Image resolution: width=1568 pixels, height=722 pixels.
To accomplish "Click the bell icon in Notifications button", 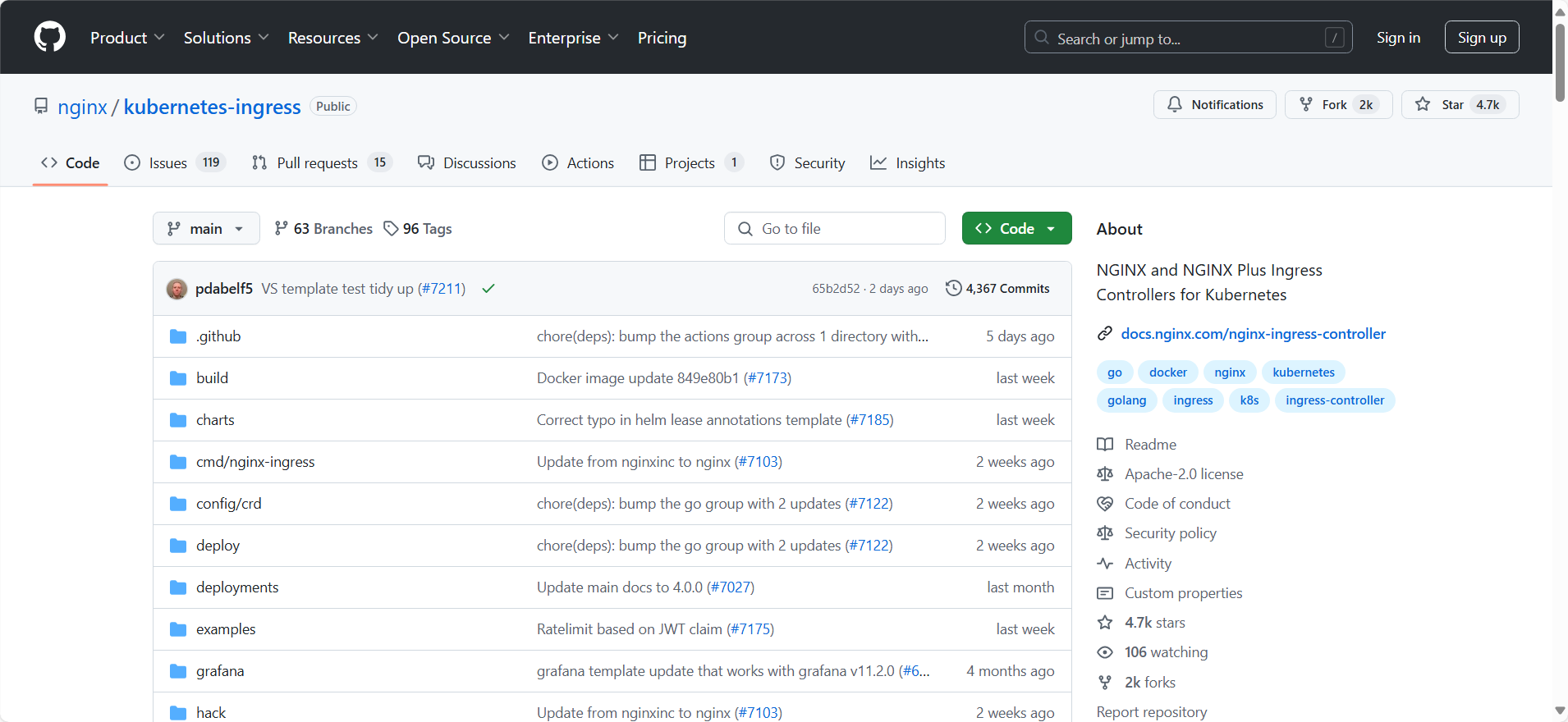I will [1175, 104].
